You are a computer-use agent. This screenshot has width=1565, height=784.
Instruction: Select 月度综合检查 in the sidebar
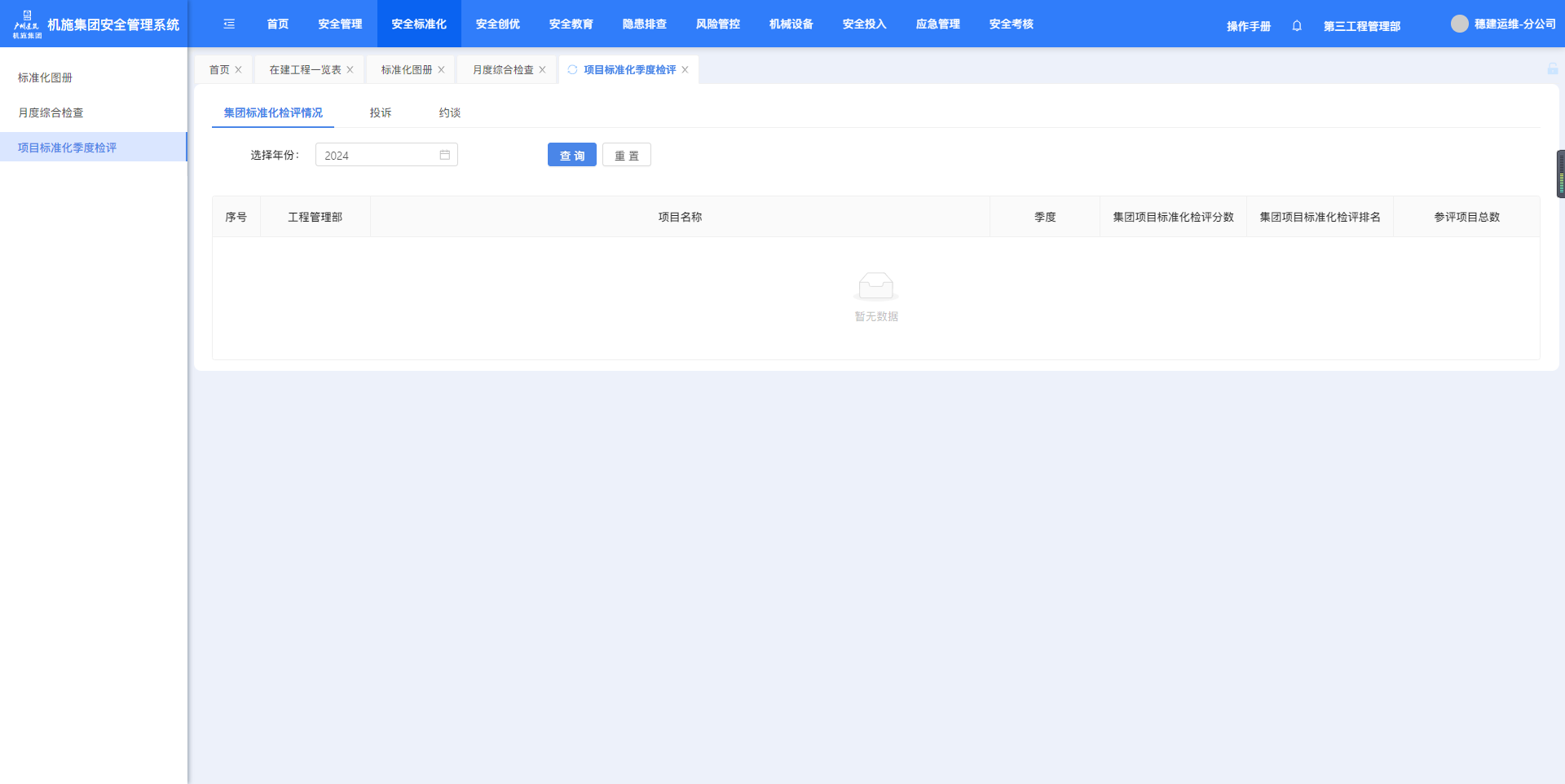[x=51, y=112]
